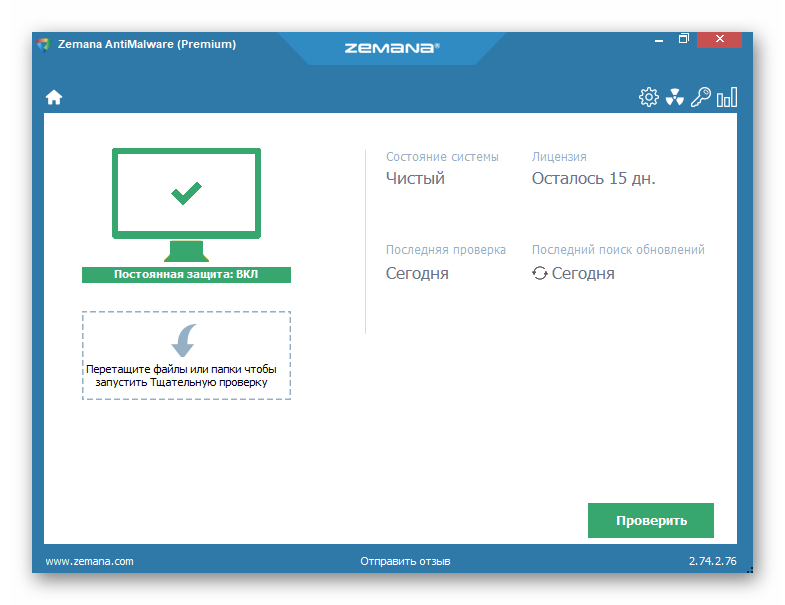Click the Последняя проверка label
Viewport: 785px width, 605px height.
(446, 249)
